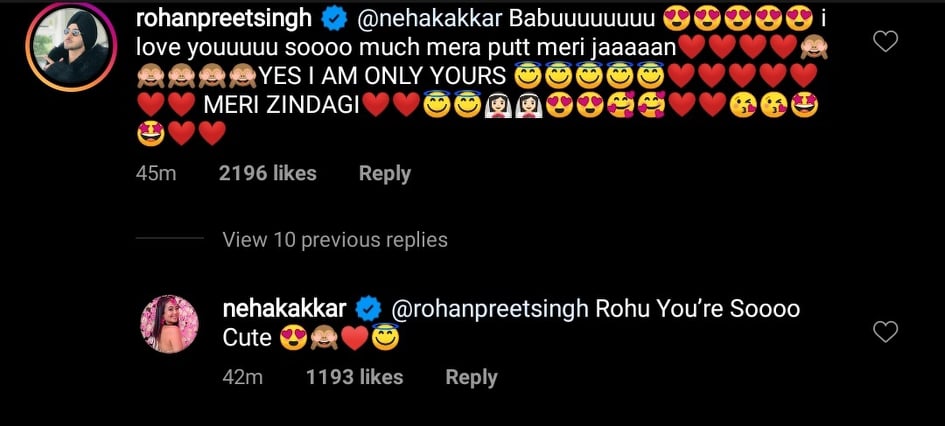945x426 pixels.
Task: Click the 42m timestamp
Action: [242, 377]
